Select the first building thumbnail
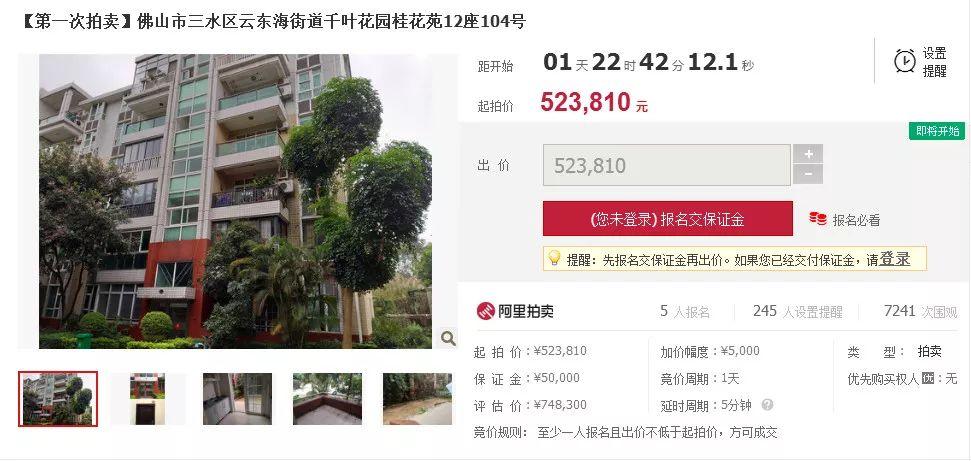The height and width of the screenshot is (461, 971). click(58, 398)
